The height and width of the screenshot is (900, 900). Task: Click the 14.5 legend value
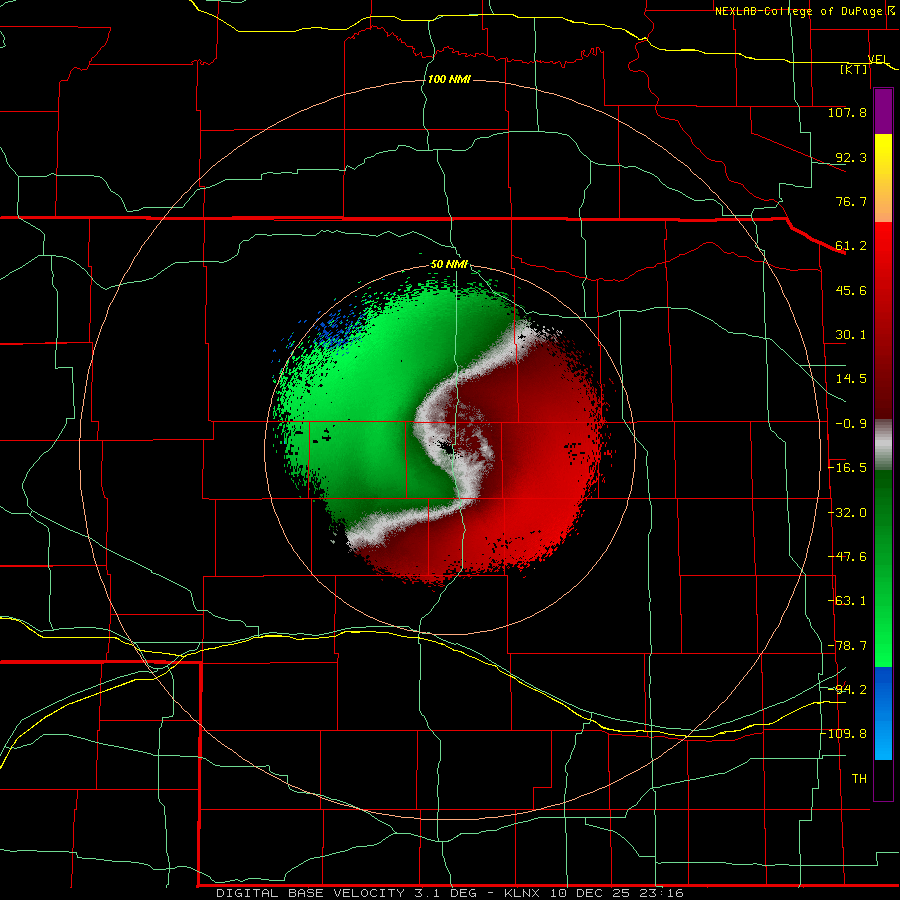pos(851,379)
